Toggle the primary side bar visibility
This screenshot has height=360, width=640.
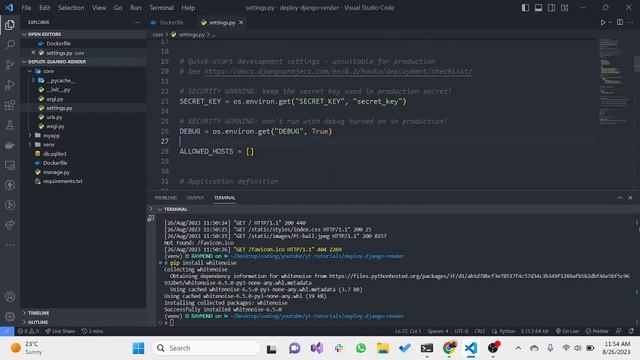525,8
